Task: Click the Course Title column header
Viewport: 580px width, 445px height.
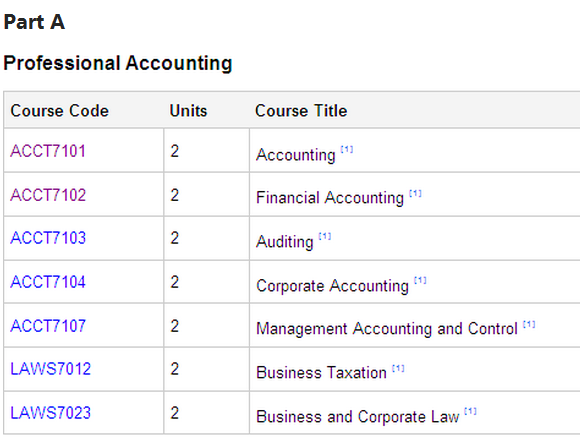Action: (301, 111)
